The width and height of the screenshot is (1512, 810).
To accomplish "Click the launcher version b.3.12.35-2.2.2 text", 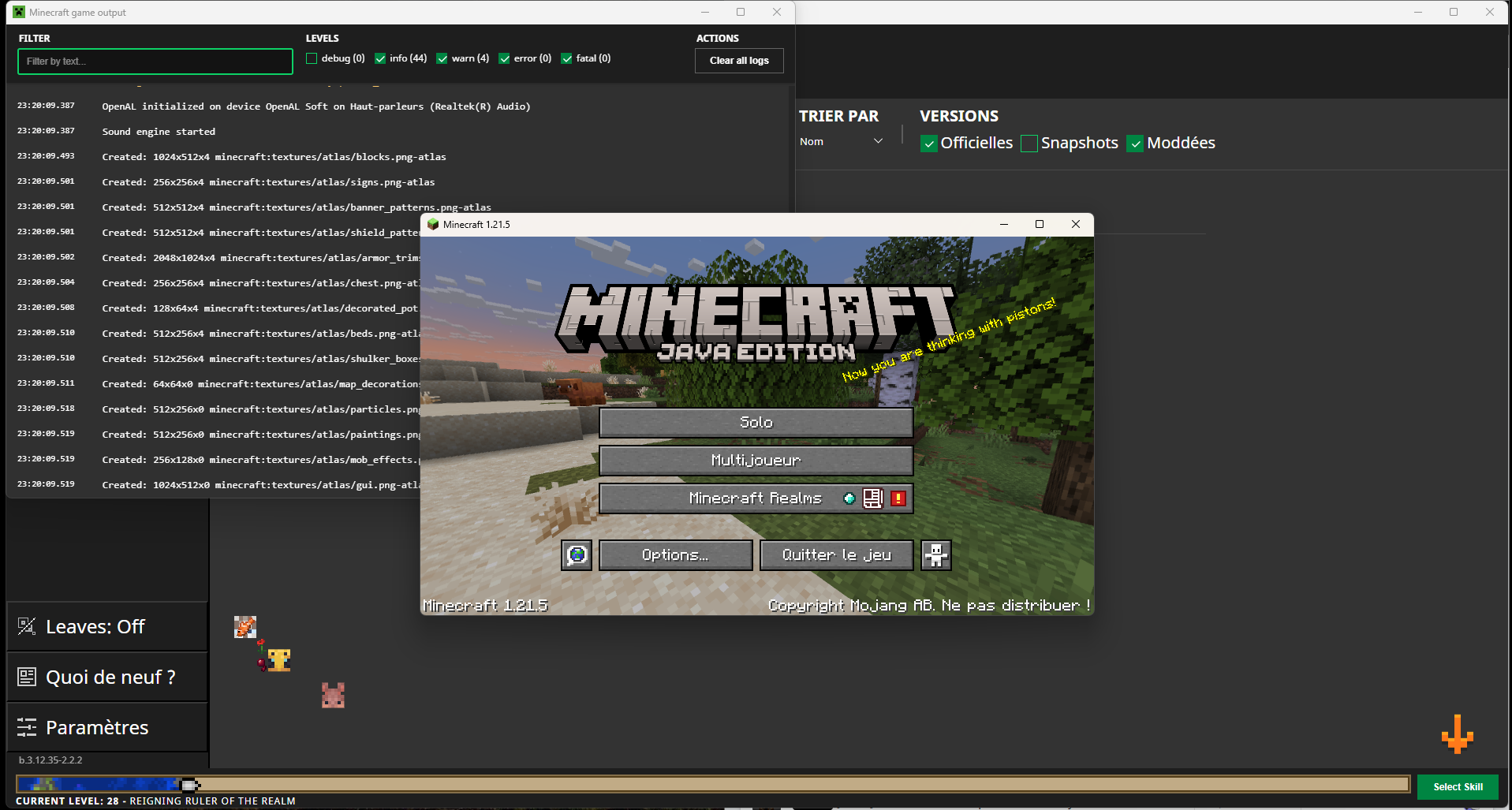I will click(x=50, y=760).
